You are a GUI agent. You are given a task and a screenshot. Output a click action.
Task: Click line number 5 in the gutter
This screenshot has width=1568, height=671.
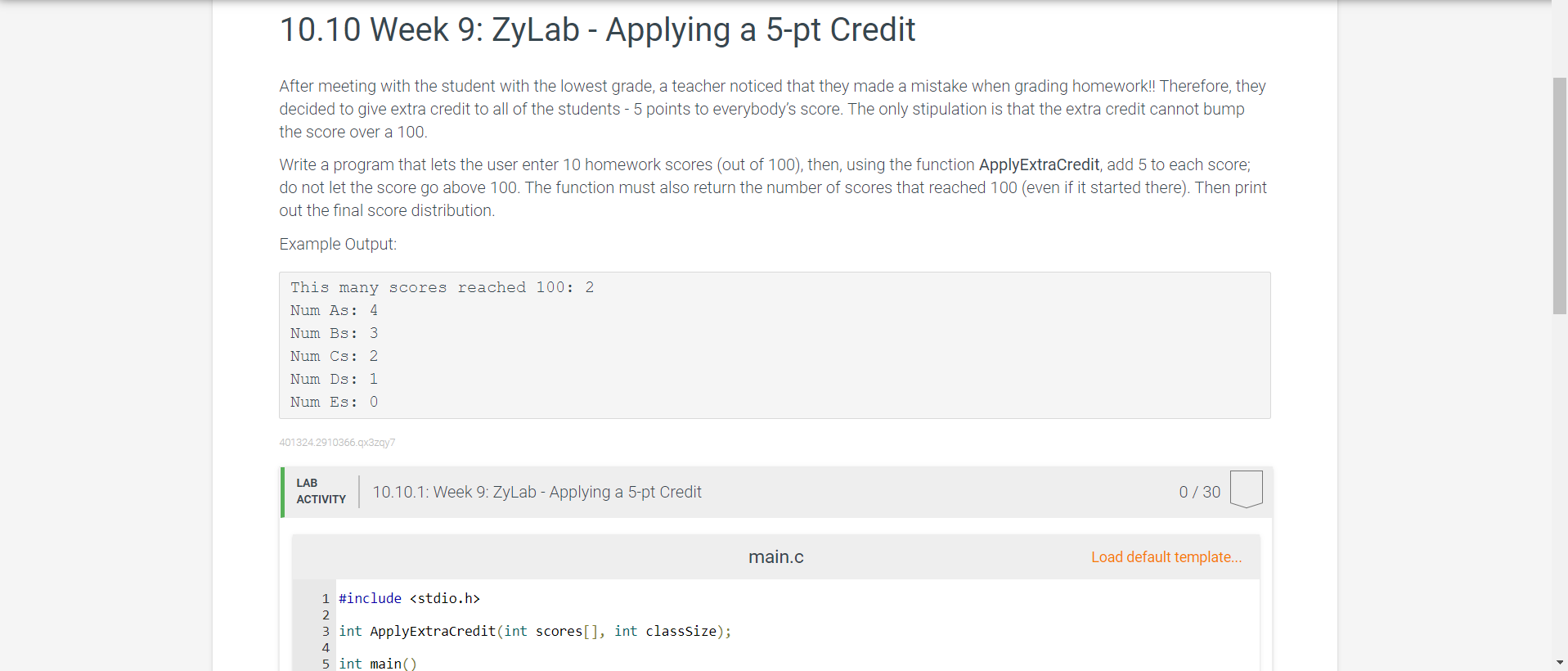(325, 664)
